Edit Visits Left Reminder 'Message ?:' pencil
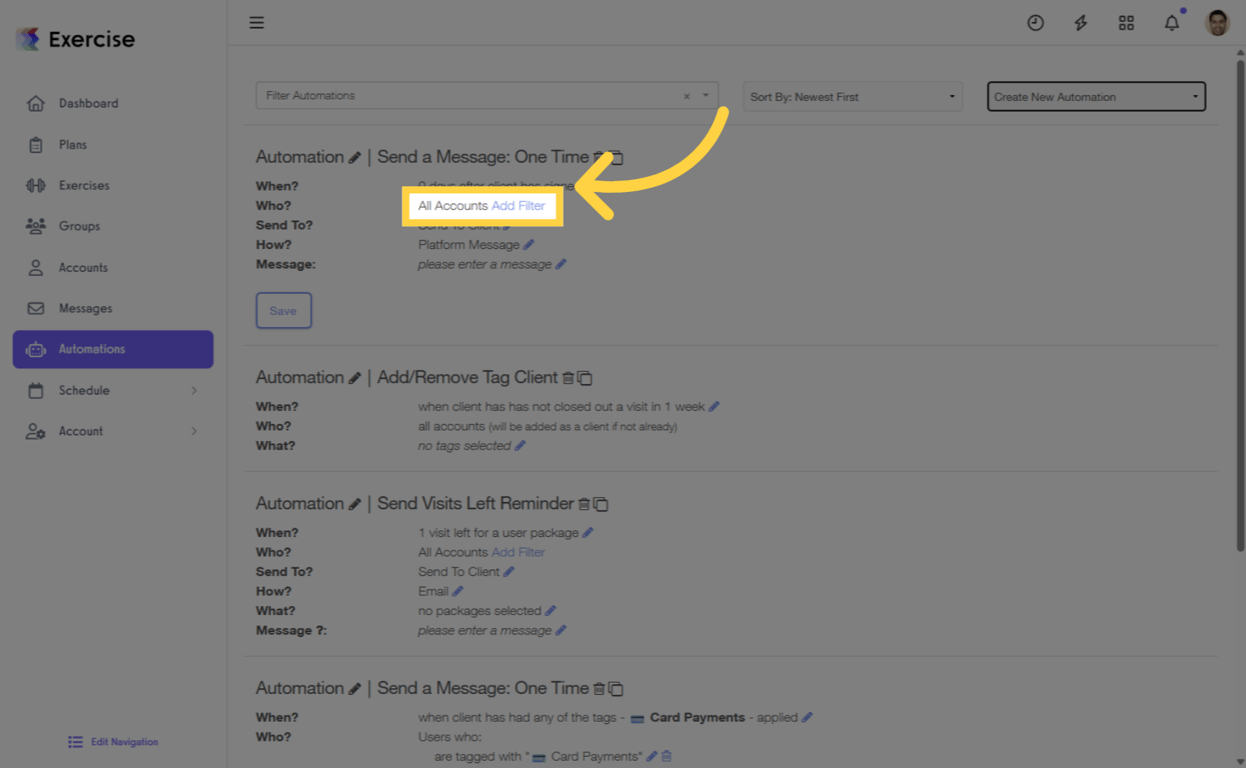 (x=561, y=631)
